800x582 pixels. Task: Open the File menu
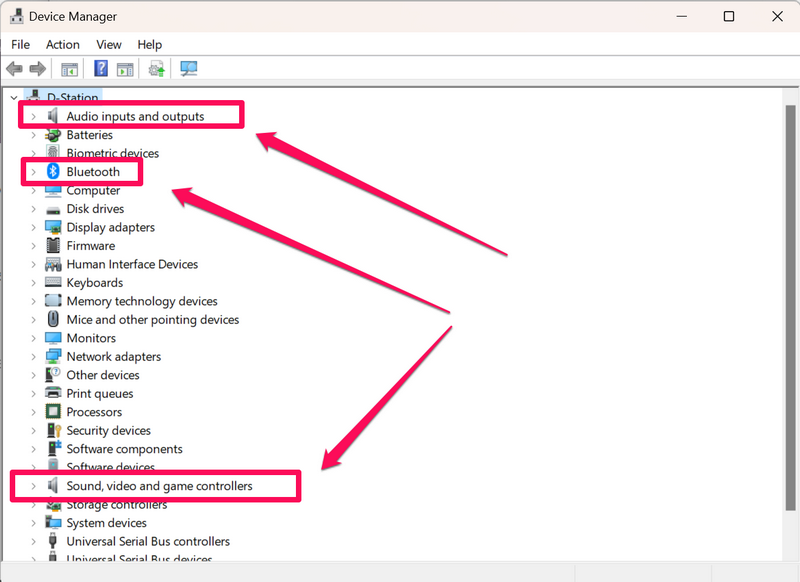click(21, 44)
